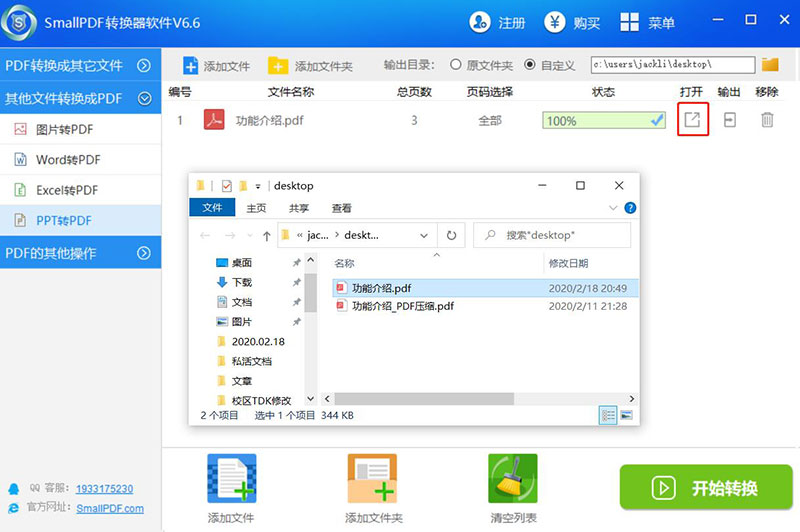This screenshot has width=800, height=532.
Task: Select file 功能介绍.pdf in explorer
Action: (x=485, y=288)
